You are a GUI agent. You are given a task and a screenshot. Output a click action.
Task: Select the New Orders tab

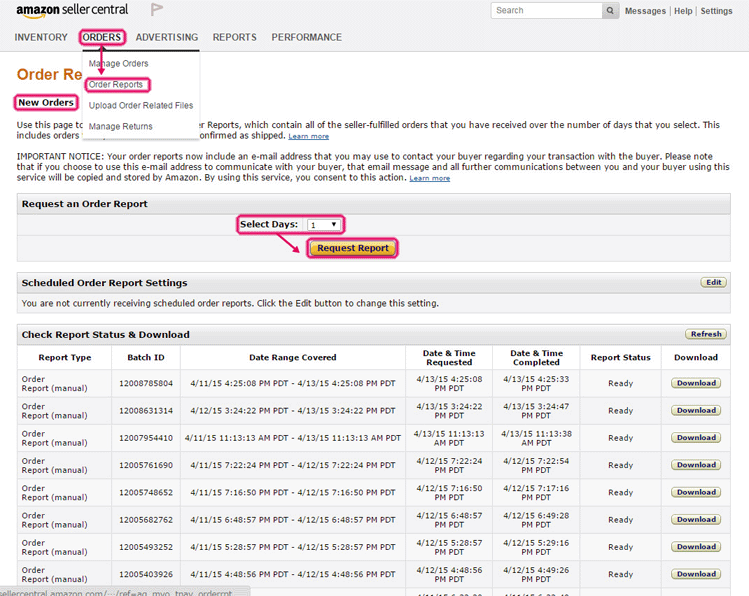click(46, 103)
